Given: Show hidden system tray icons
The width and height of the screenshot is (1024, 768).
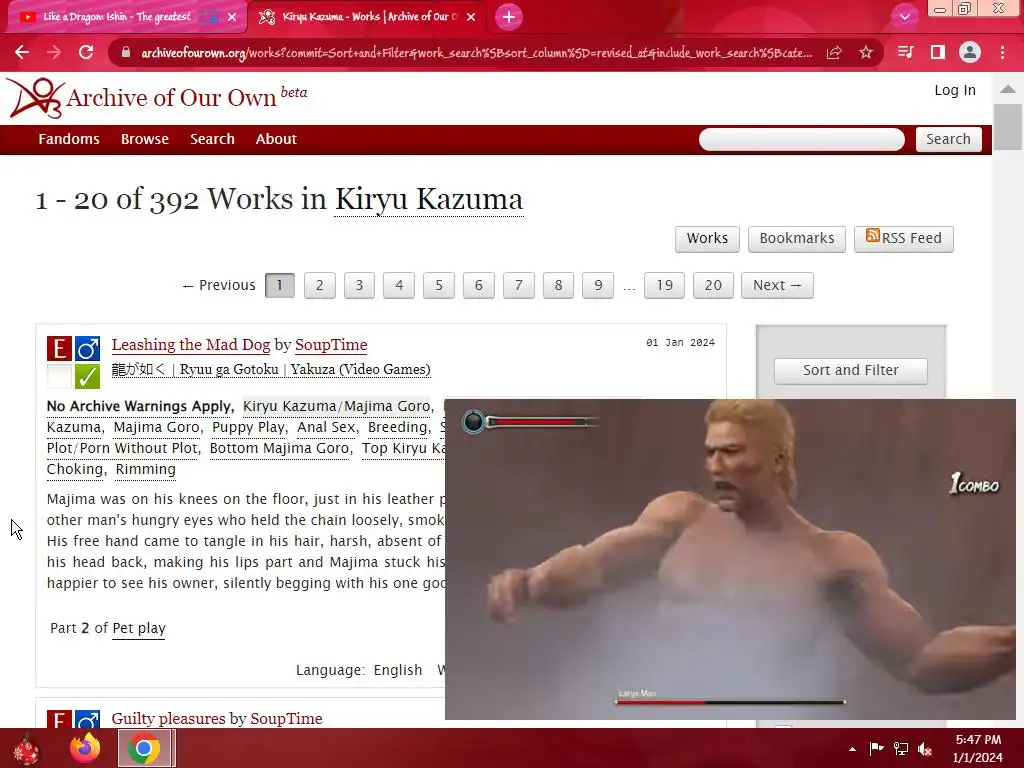Looking at the screenshot, I should pyautogui.click(x=852, y=749).
